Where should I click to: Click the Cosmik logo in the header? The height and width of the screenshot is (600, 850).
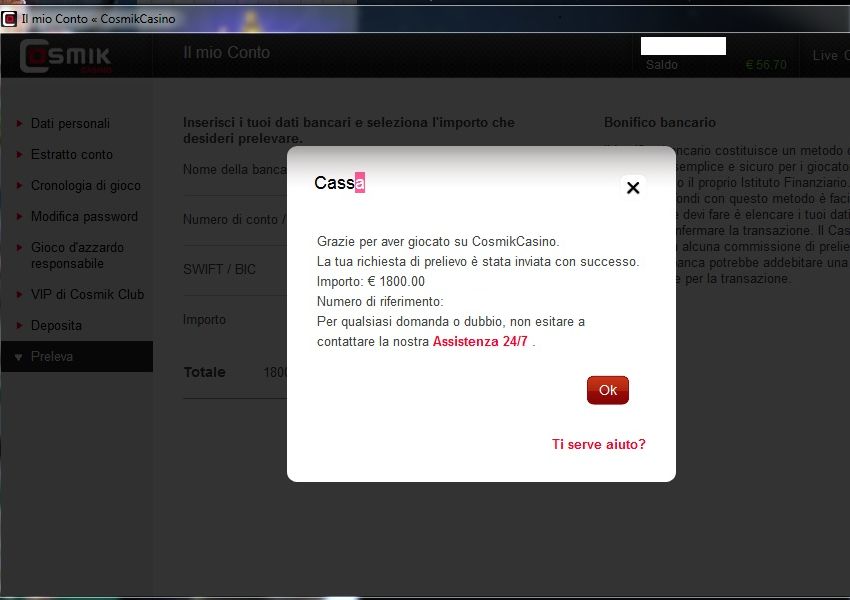(67, 56)
